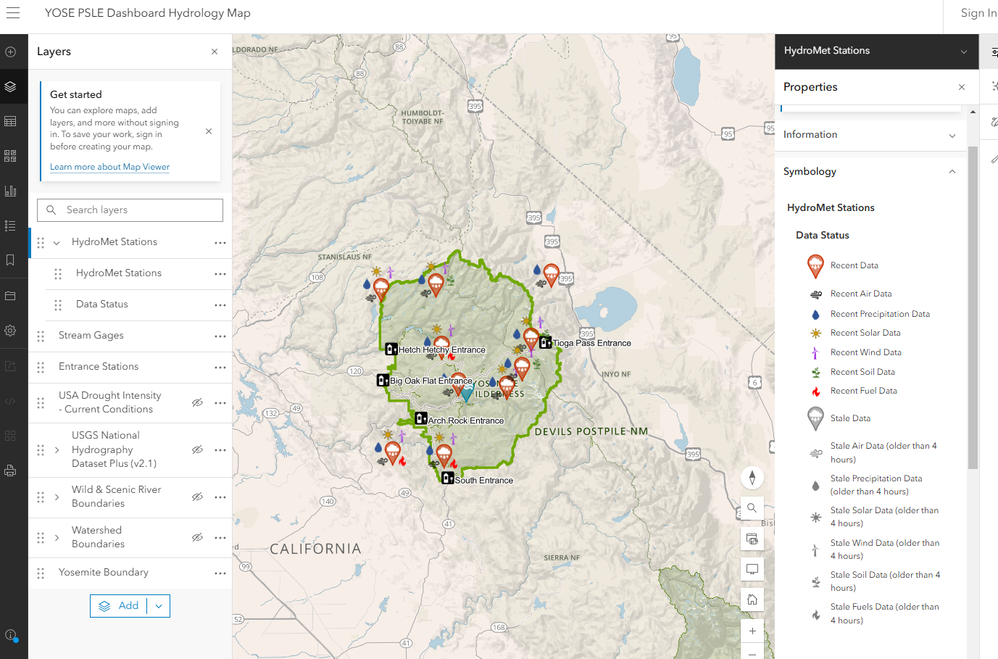
Task: Open the Learn more about Map Viewer link
Action: 109,167
